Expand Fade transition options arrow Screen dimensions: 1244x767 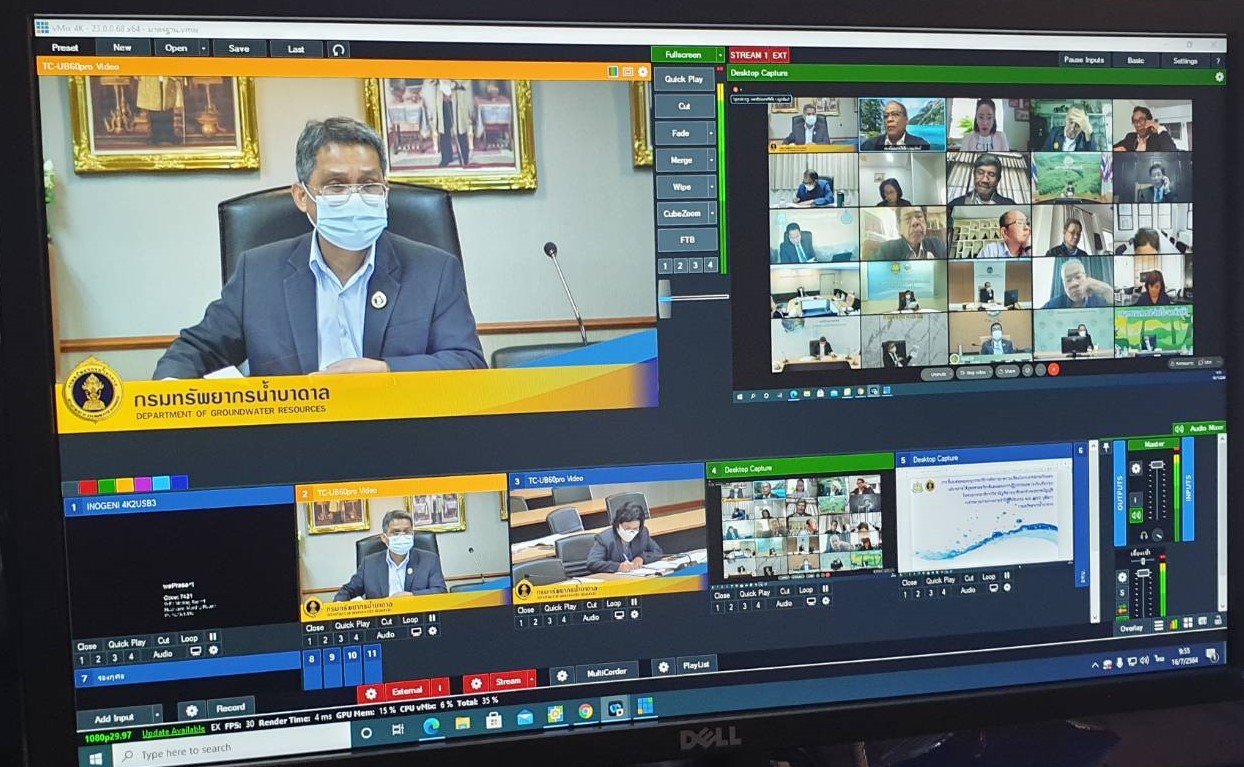click(x=711, y=133)
